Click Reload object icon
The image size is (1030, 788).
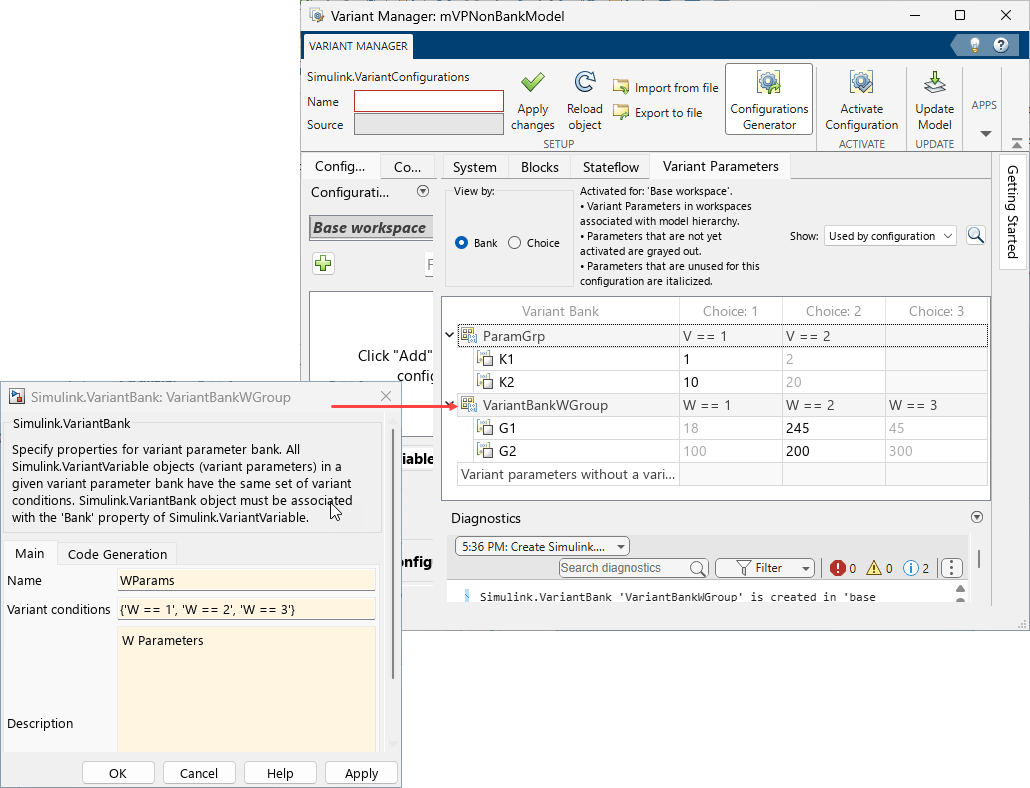coord(585,83)
